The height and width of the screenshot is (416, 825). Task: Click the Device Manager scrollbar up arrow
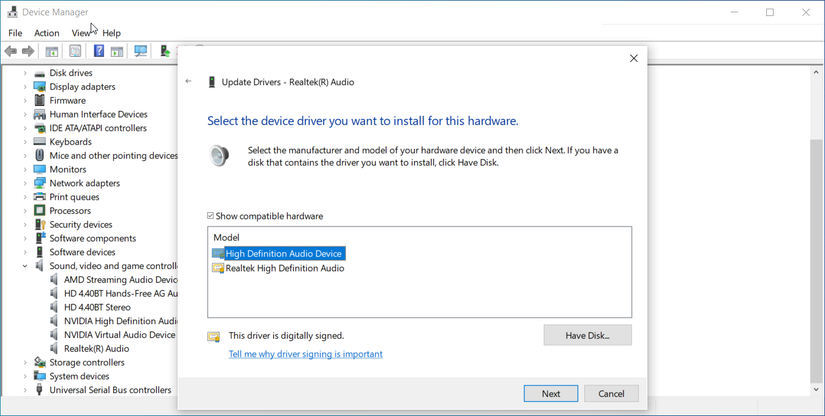pos(816,73)
